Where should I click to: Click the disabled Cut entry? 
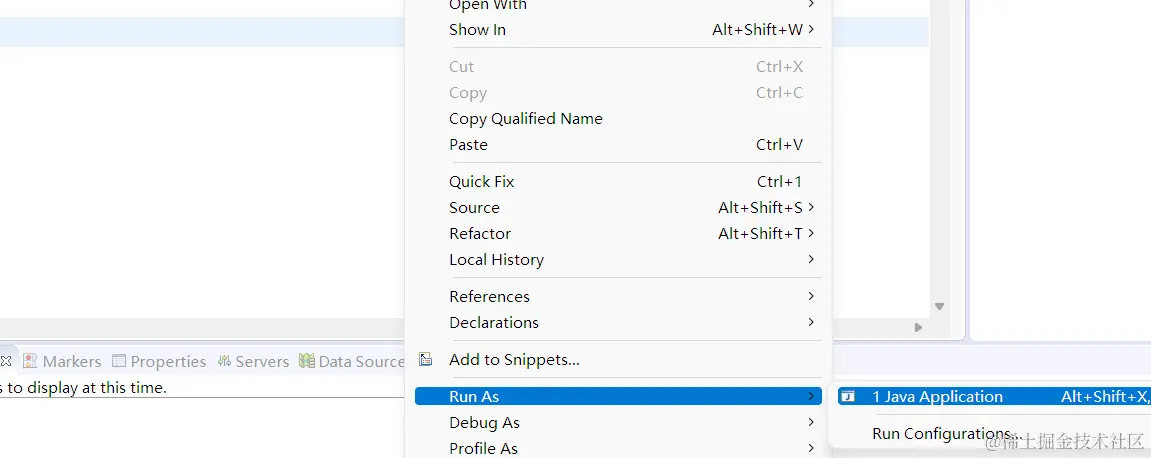click(x=618, y=67)
